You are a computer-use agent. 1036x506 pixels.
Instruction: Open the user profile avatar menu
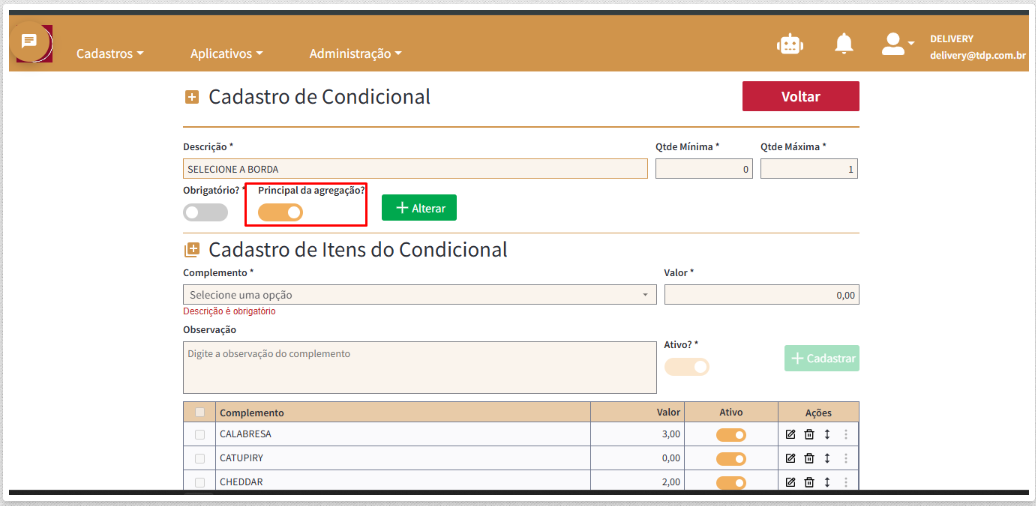click(897, 44)
